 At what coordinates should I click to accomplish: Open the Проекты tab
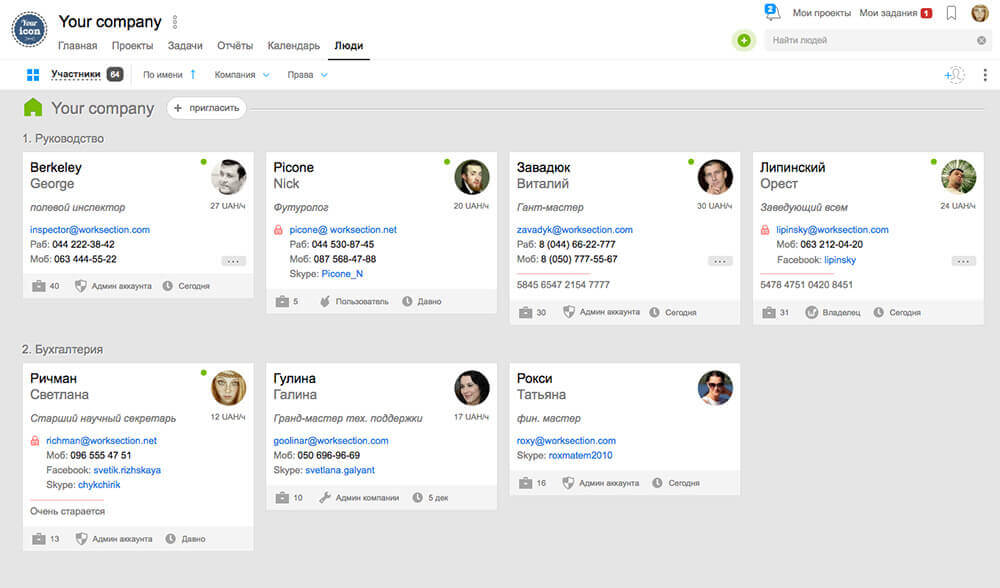(x=133, y=46)
